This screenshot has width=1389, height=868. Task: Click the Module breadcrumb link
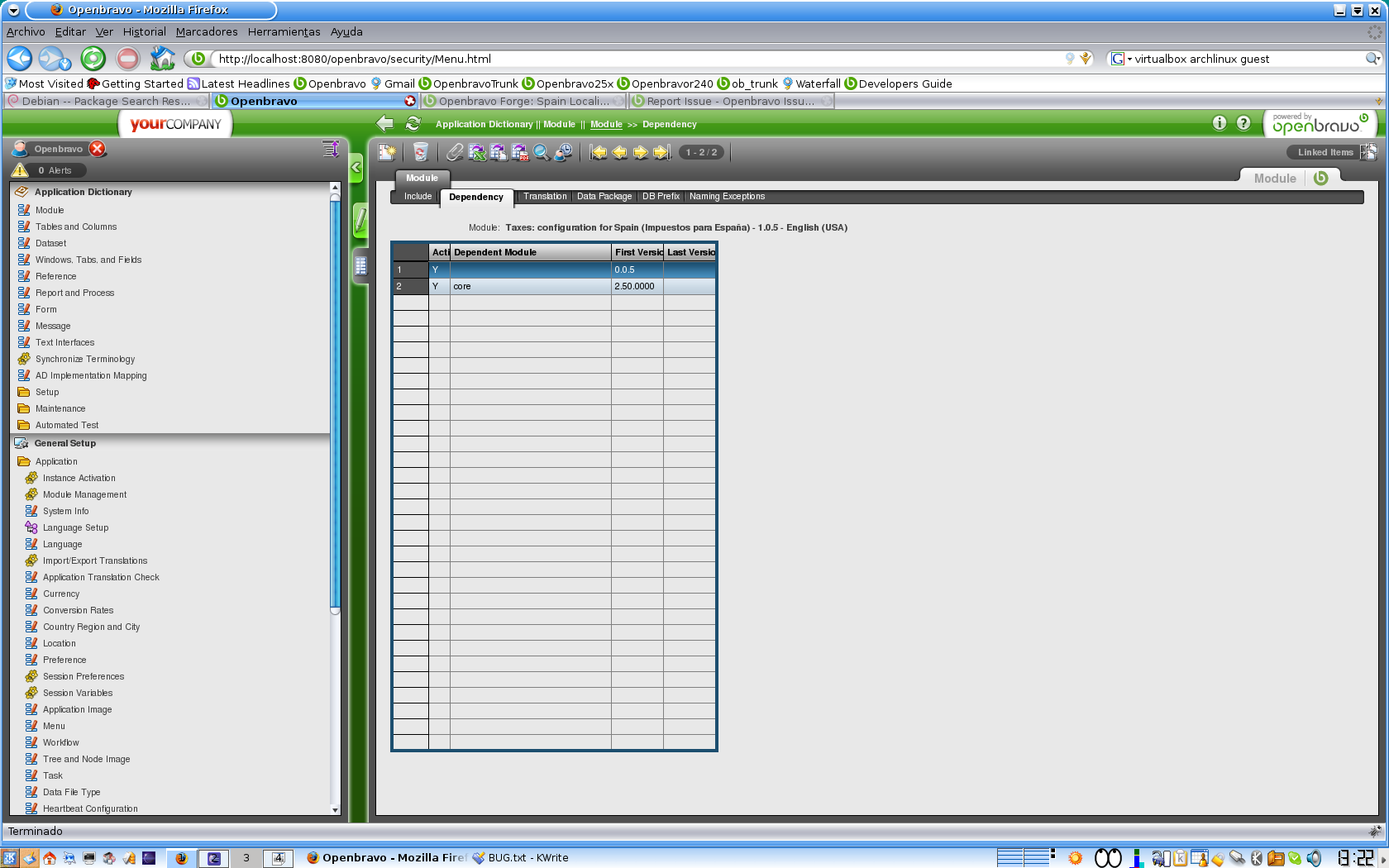point(606,125)
